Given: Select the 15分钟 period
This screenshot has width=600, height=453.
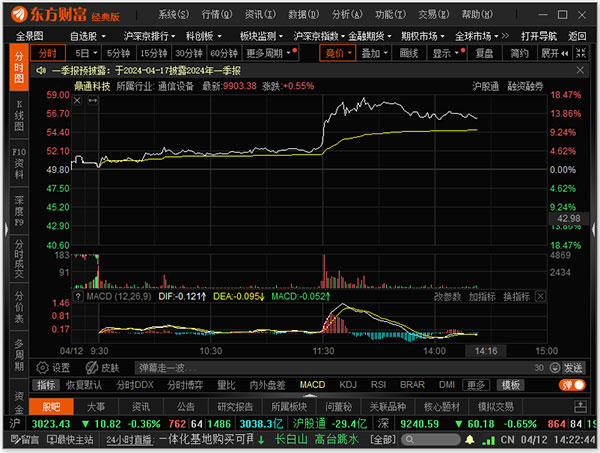Looking at the screenshot, I should [x=153, y=53].
